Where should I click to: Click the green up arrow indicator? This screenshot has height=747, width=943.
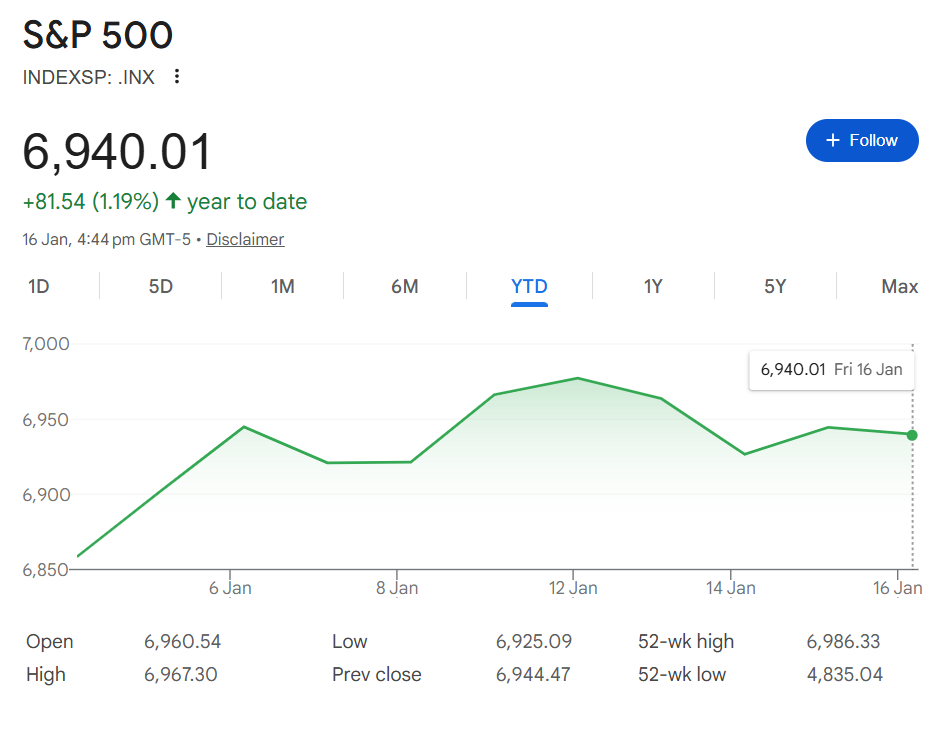(173, 201)
